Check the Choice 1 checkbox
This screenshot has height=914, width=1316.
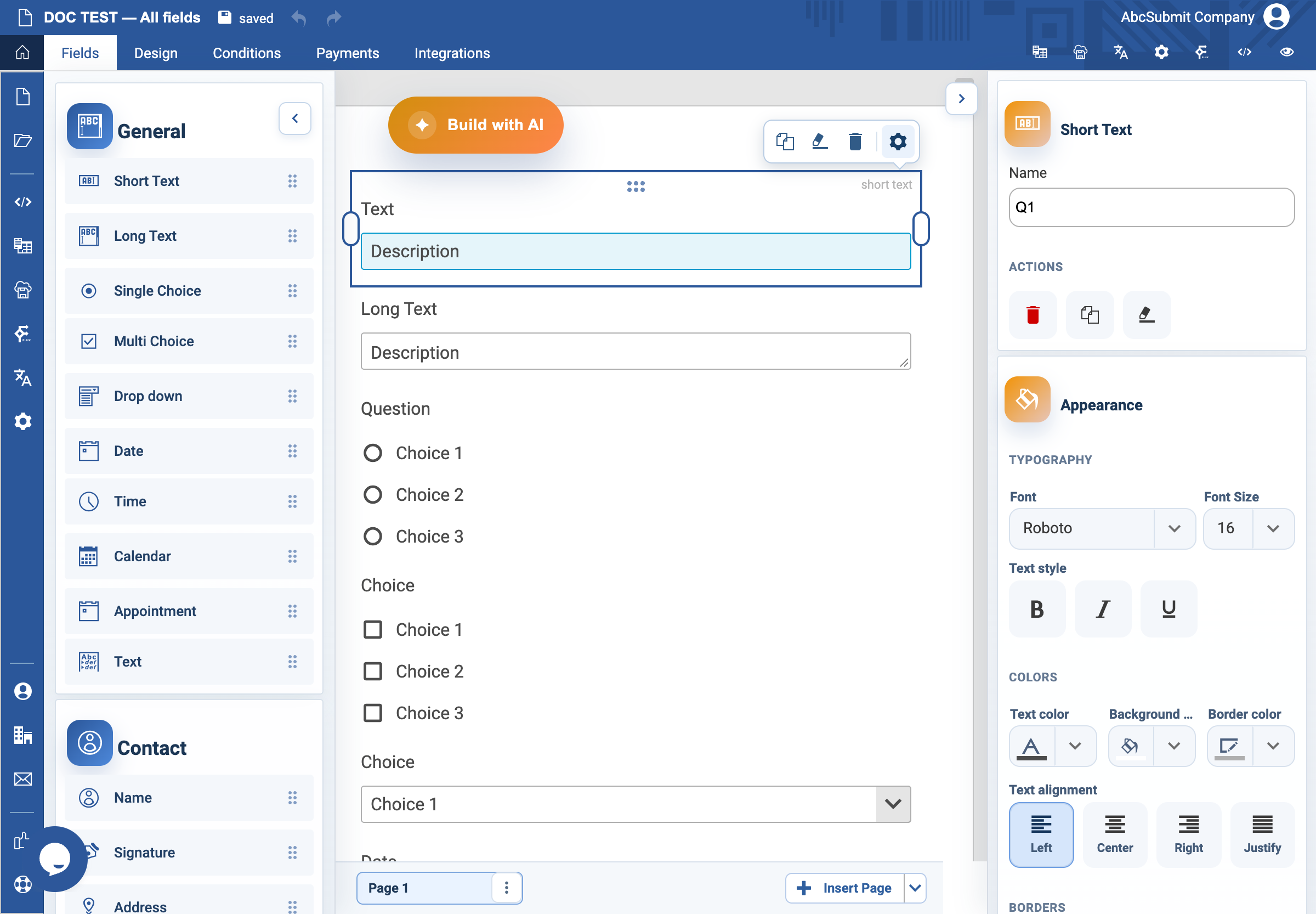pos(373,630)
